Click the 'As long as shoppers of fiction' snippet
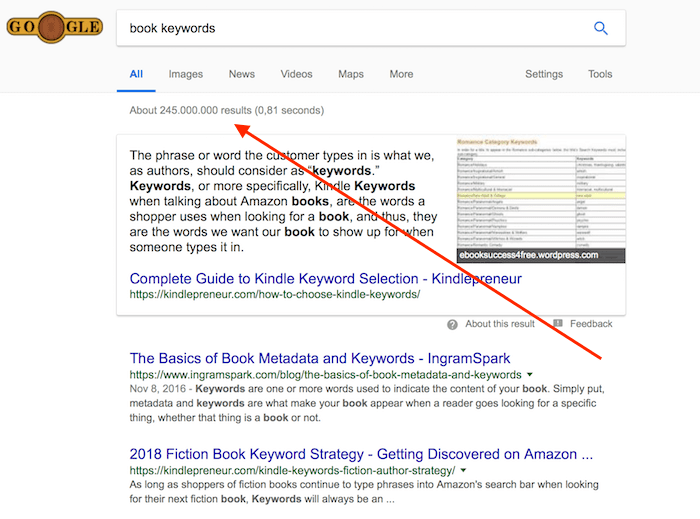Screen dimensions: 700x519 coord(364,491)
